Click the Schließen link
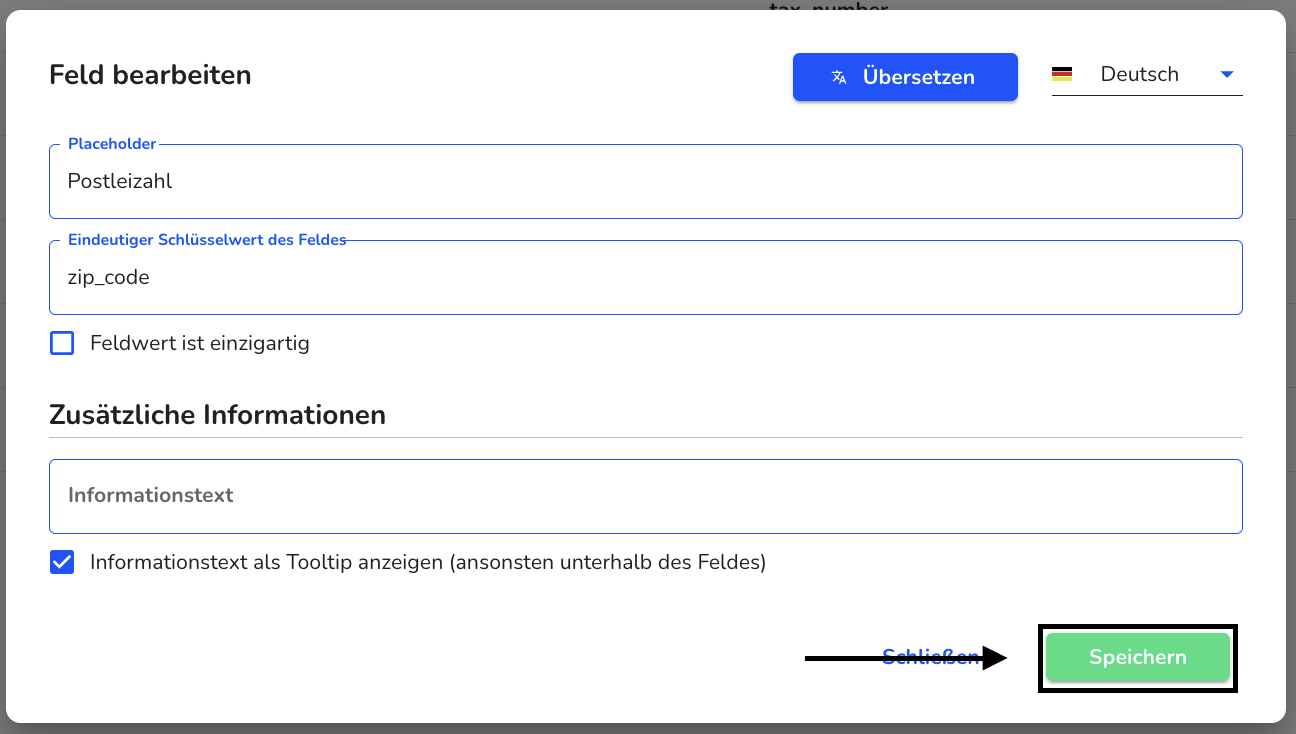 [x=930, y=657]
